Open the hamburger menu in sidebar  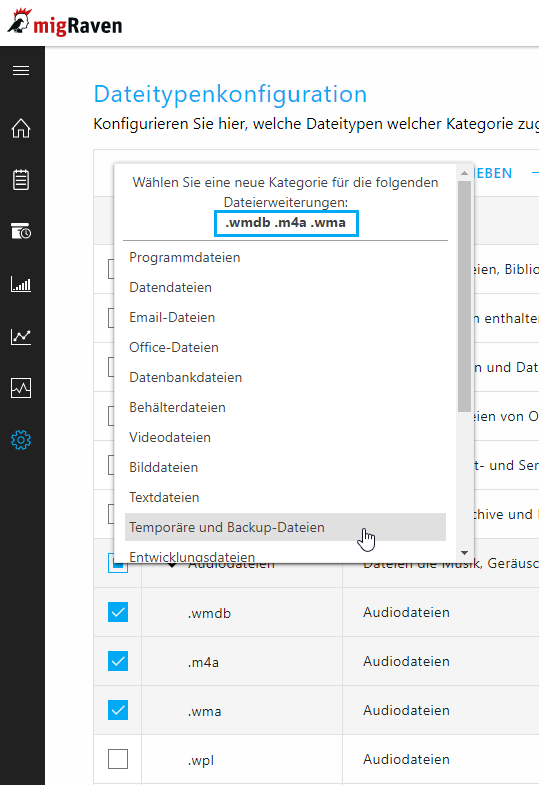pyautogui.click(x=21, y=71)
